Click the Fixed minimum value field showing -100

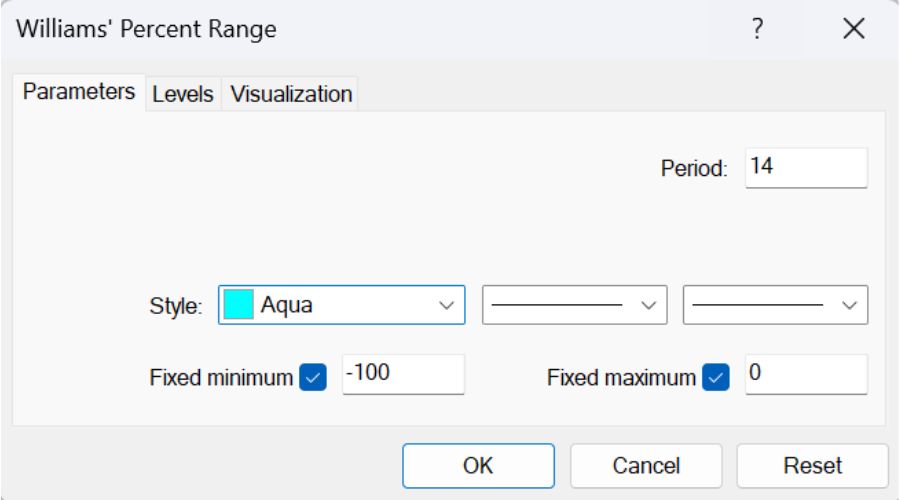(x=403, y=375)
